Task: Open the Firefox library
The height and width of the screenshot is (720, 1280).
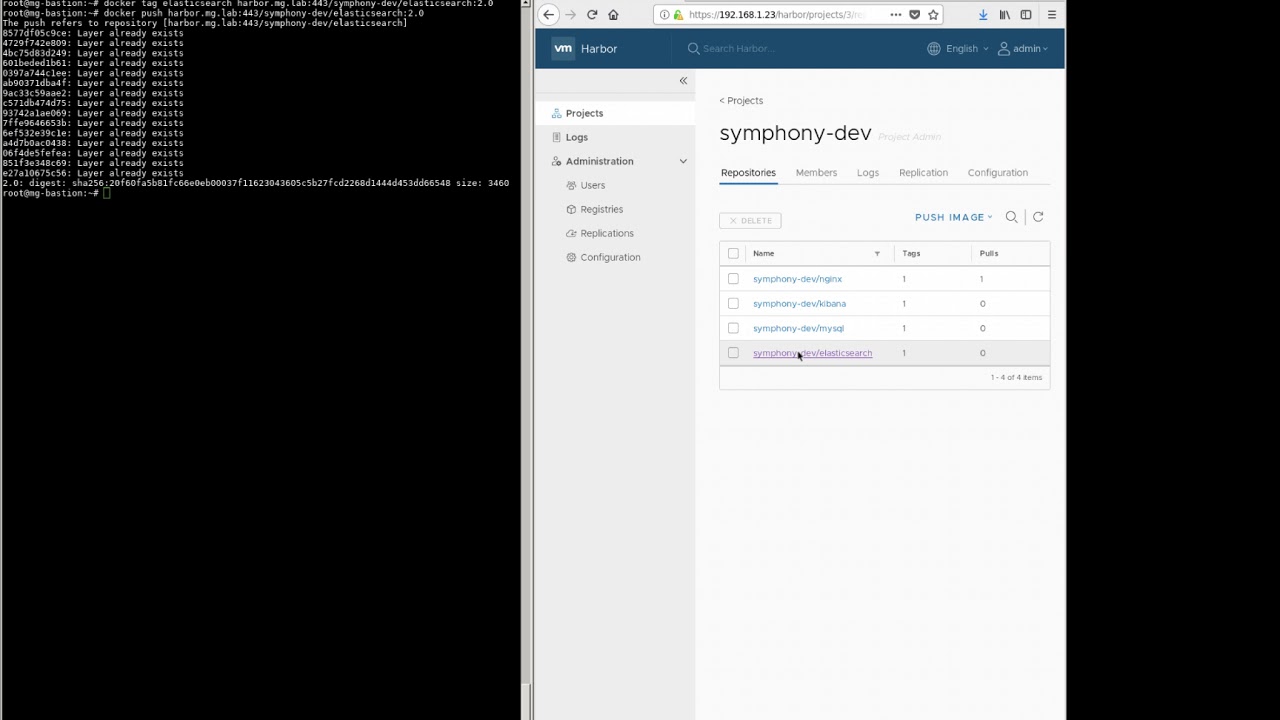Action: click(1005, 15)
